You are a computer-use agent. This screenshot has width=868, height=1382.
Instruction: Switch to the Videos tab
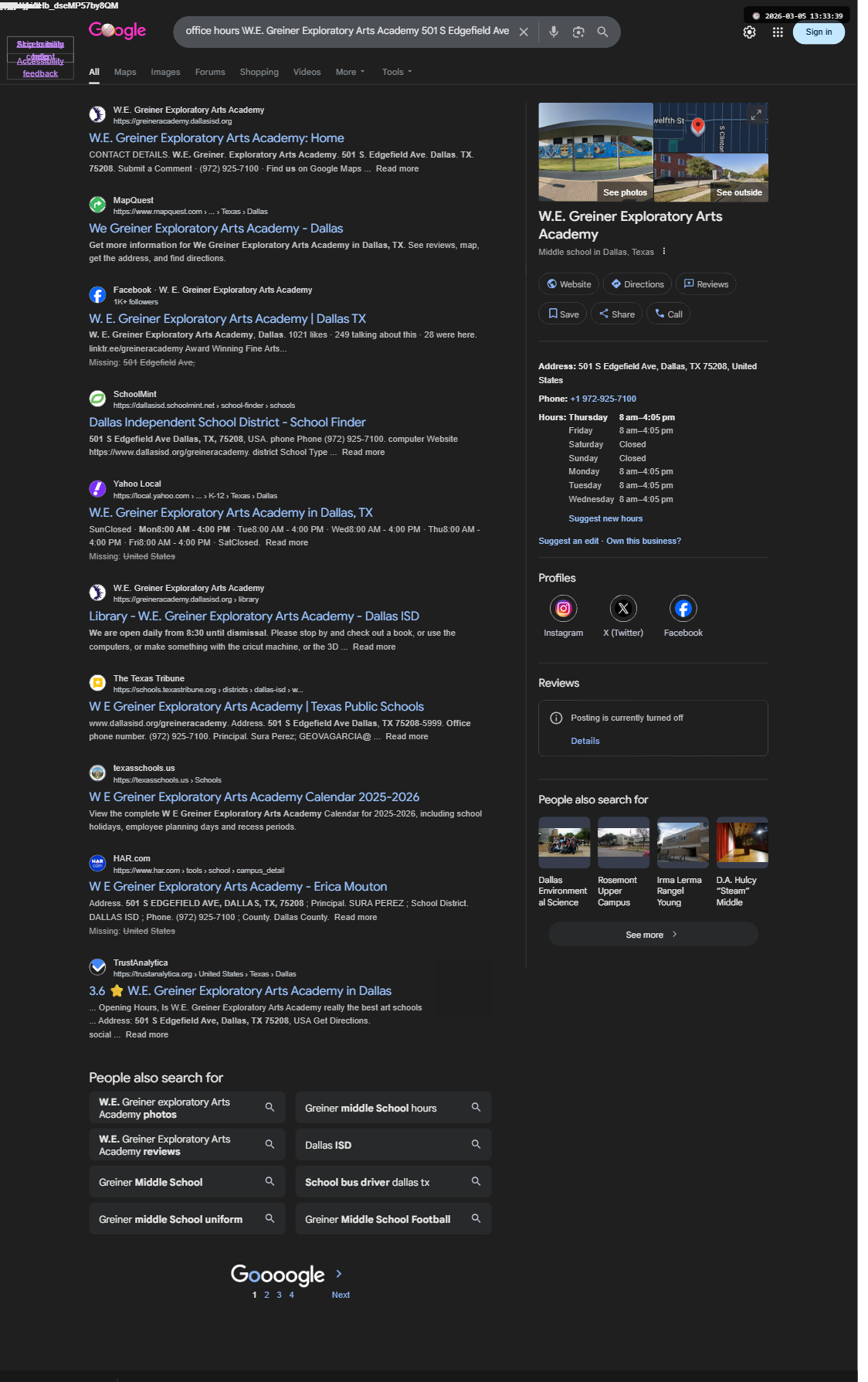[307, 72]
